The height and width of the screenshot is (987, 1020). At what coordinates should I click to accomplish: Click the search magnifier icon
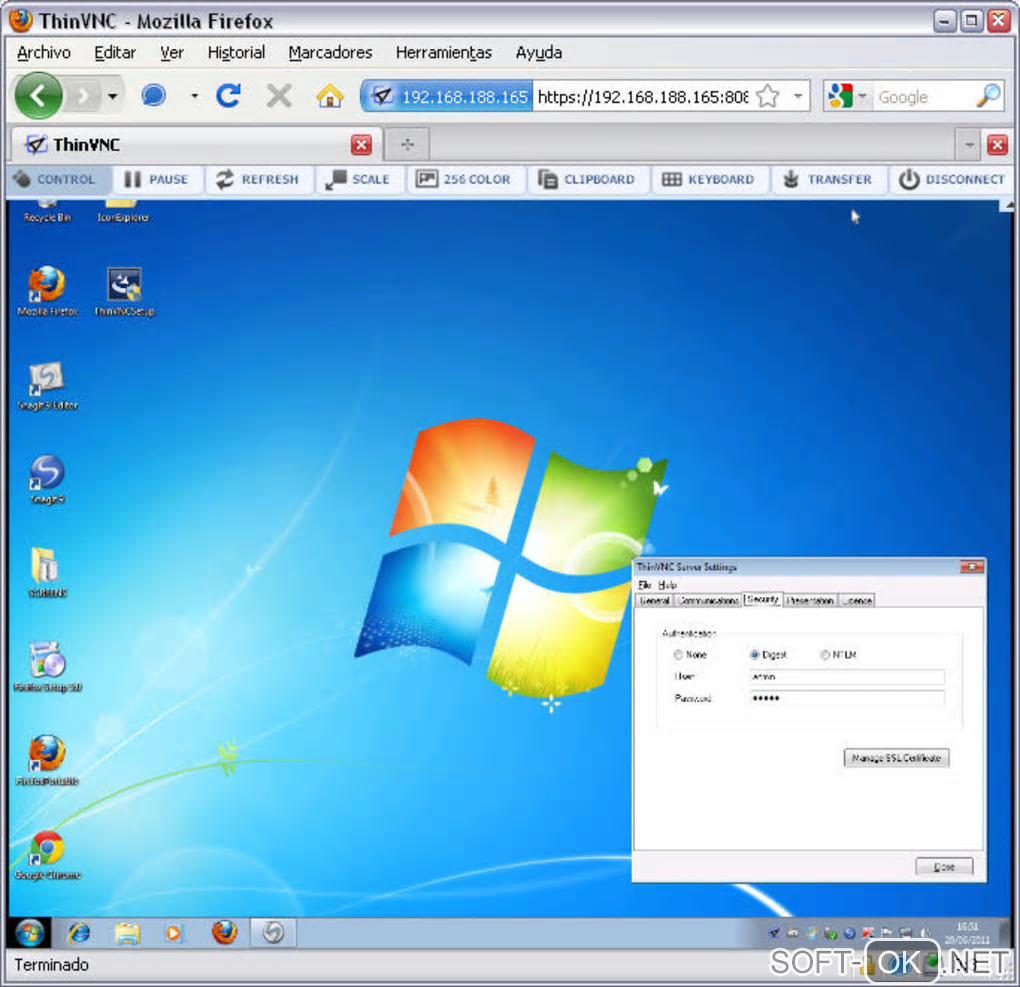coord(989,96)
